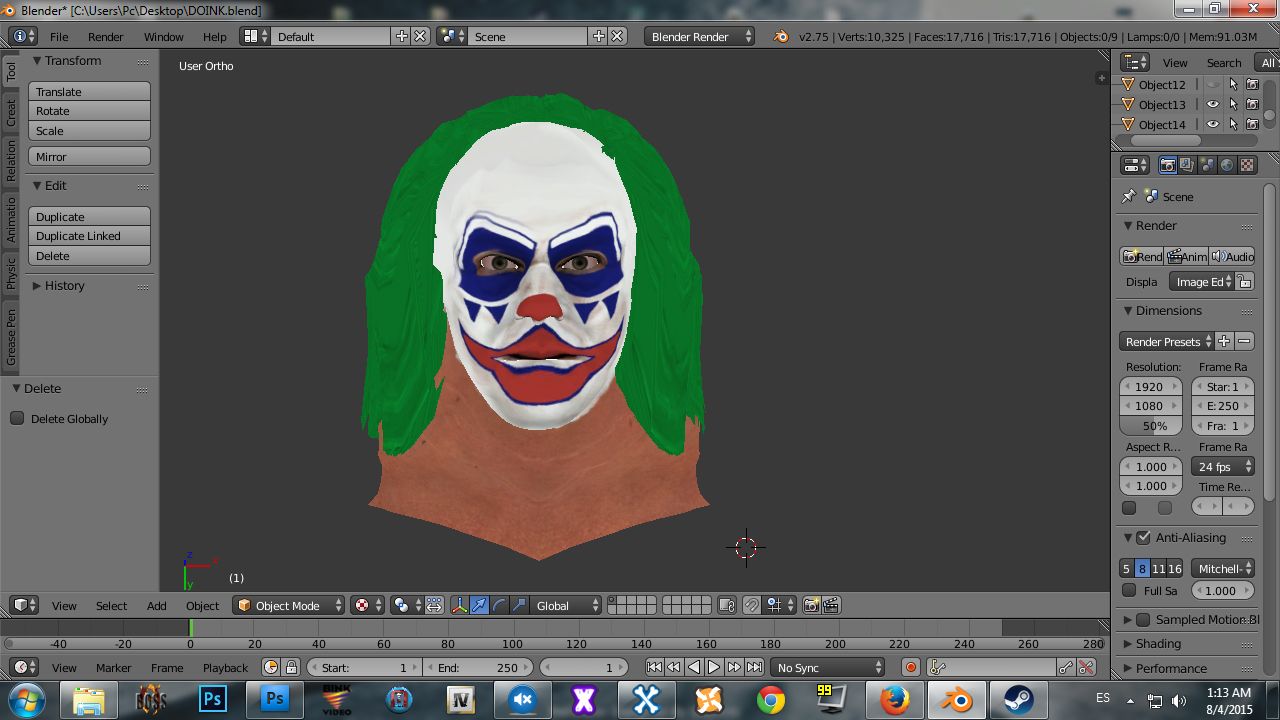The width and height of the screenshot is (1280, 720).
Task: Click the pin icon beside Scene in properties
Action: point(1129,196)
